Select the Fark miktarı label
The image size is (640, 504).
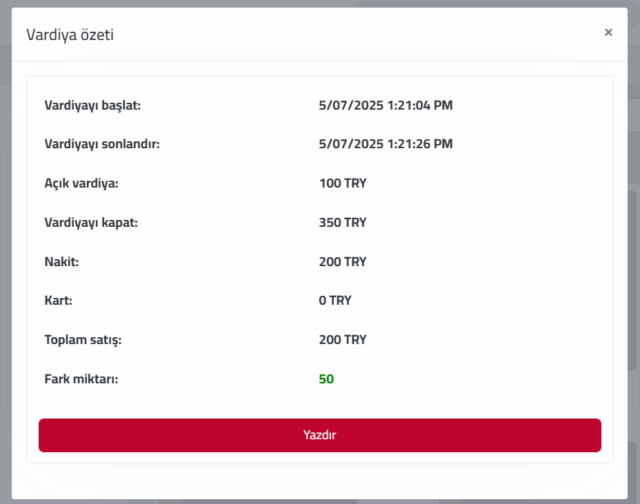tap(81, 379)
